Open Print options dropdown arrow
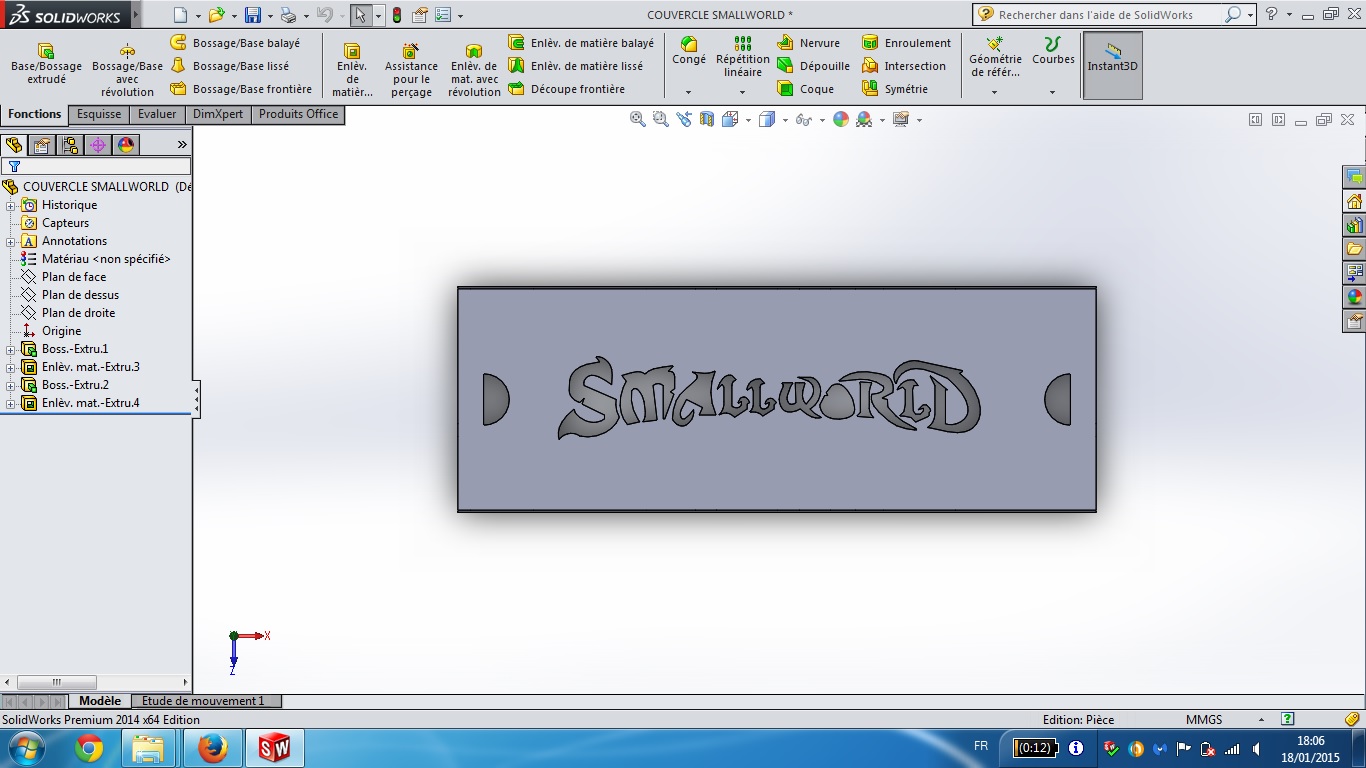The height and width of the screenshot is (768, 1366). (304, 16)
